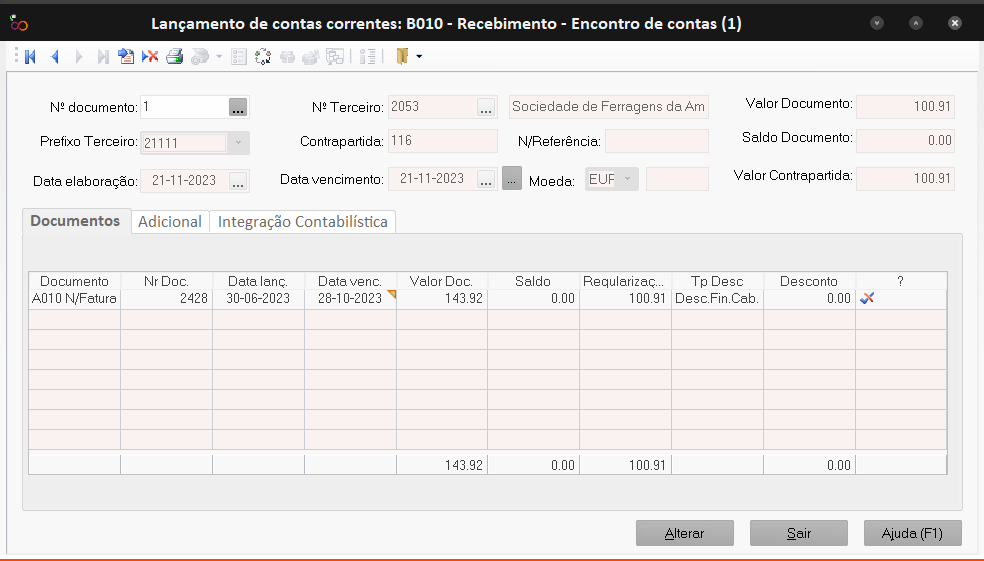
Task: Click the Nr Doc. column header
Action: pyautogui.click(x=166, y=281)
